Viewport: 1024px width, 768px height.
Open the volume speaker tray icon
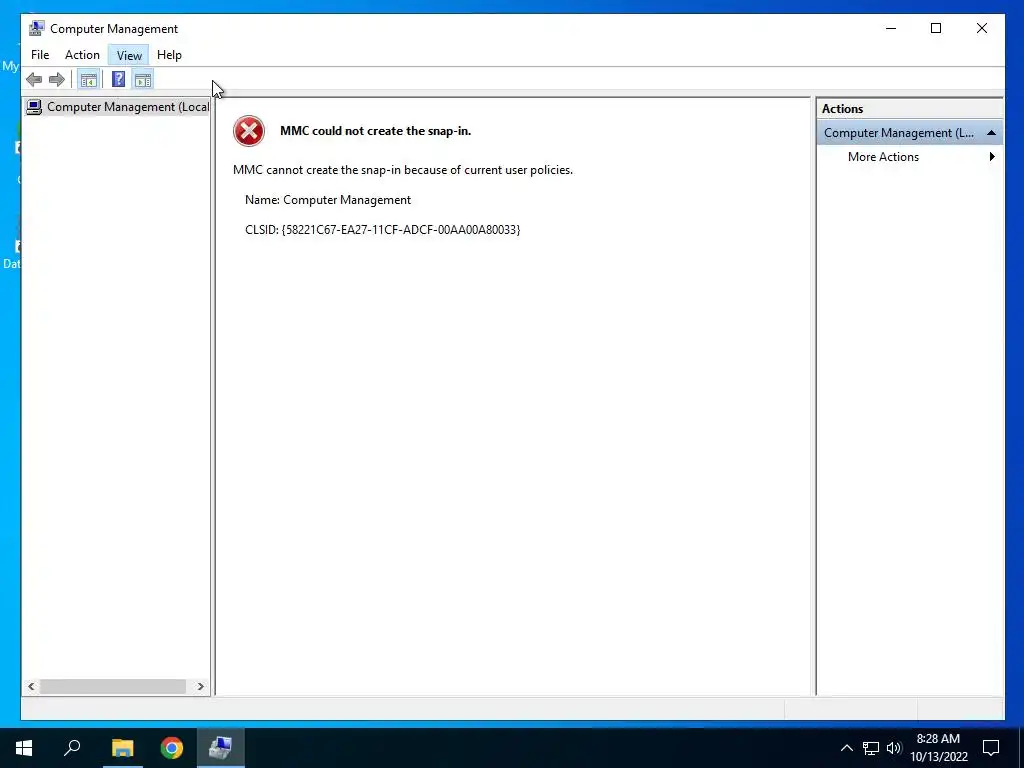click(894, 748)
